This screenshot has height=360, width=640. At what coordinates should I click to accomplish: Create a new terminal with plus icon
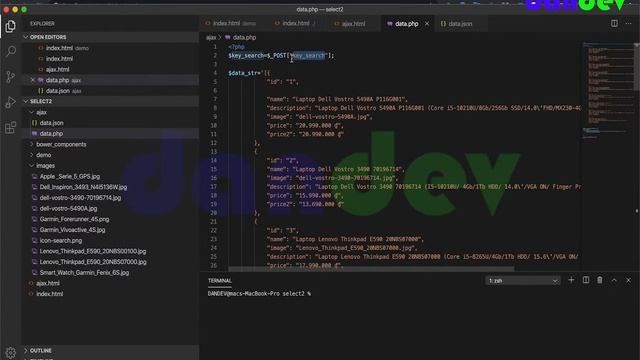click(x=571, y=280)
